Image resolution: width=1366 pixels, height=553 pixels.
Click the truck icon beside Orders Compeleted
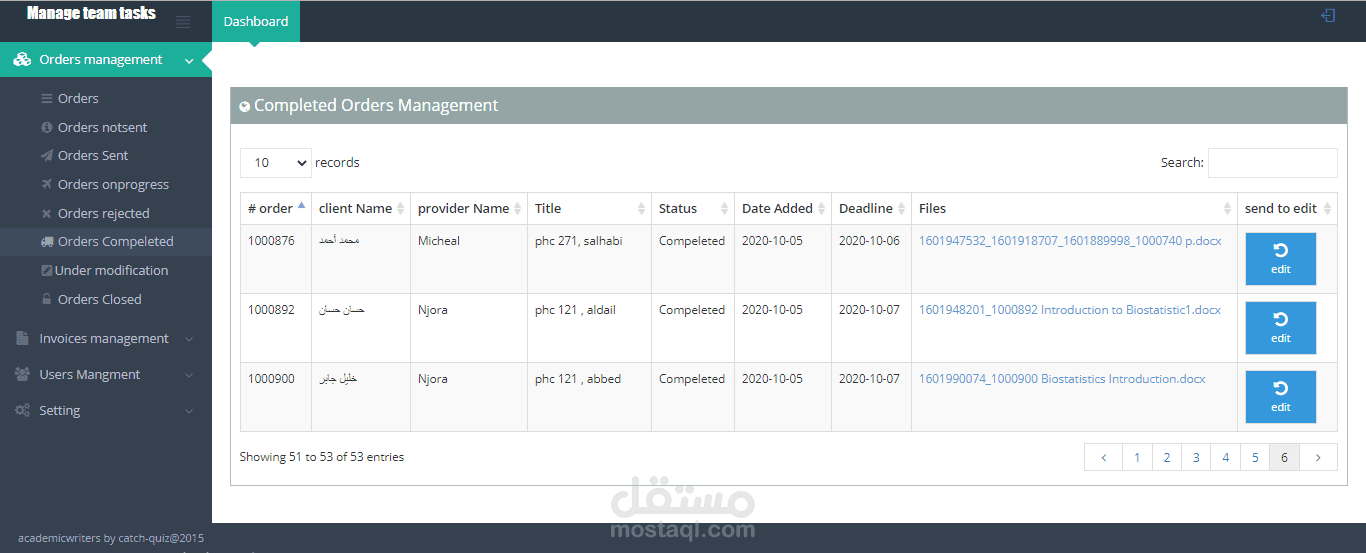click(x=47, y=241)
